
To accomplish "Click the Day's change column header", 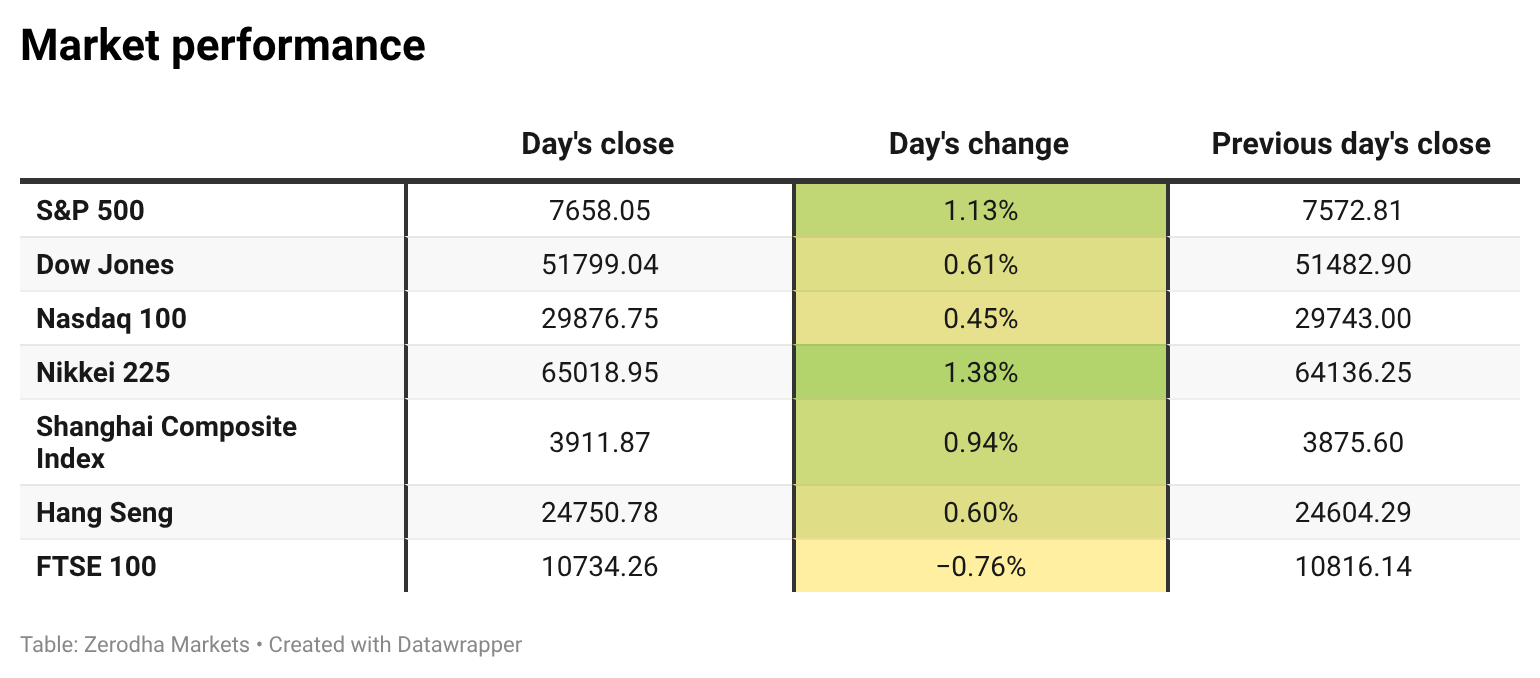I will click(979, 144).
